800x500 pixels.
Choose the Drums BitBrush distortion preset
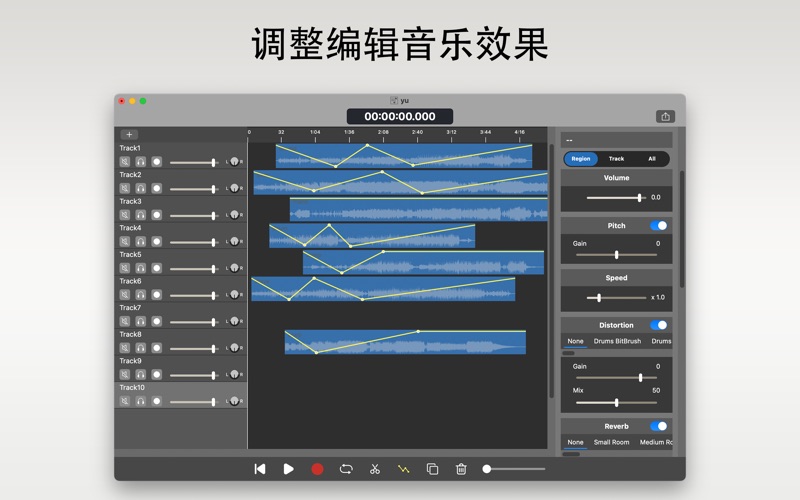[x=617, y=341]
